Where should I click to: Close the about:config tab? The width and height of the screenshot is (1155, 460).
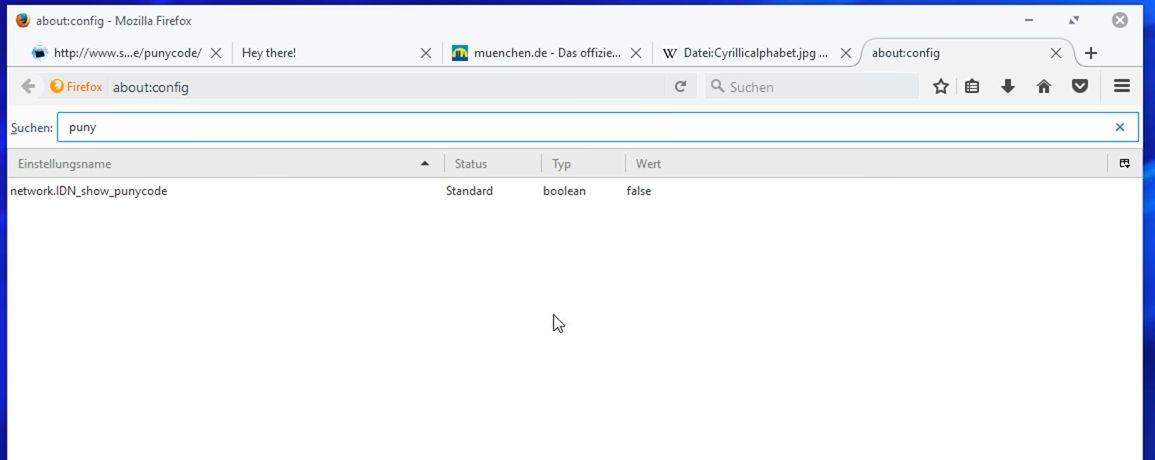click(x=1056, y=53)
